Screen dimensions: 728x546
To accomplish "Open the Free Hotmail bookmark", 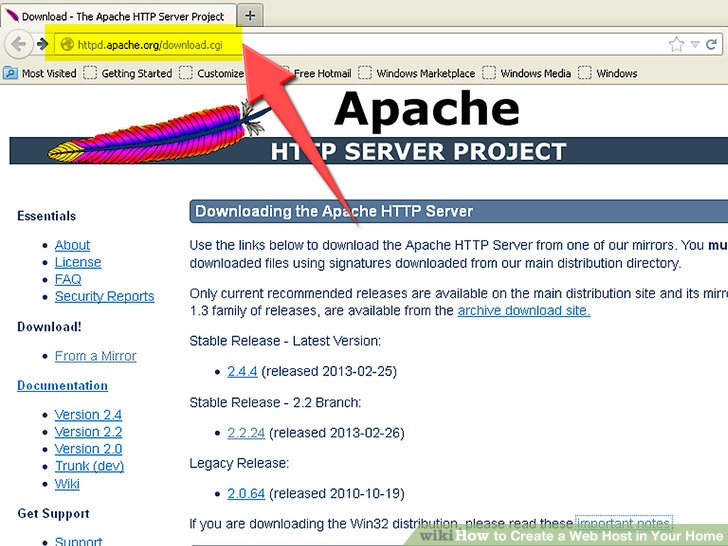I will pos(318,73).
